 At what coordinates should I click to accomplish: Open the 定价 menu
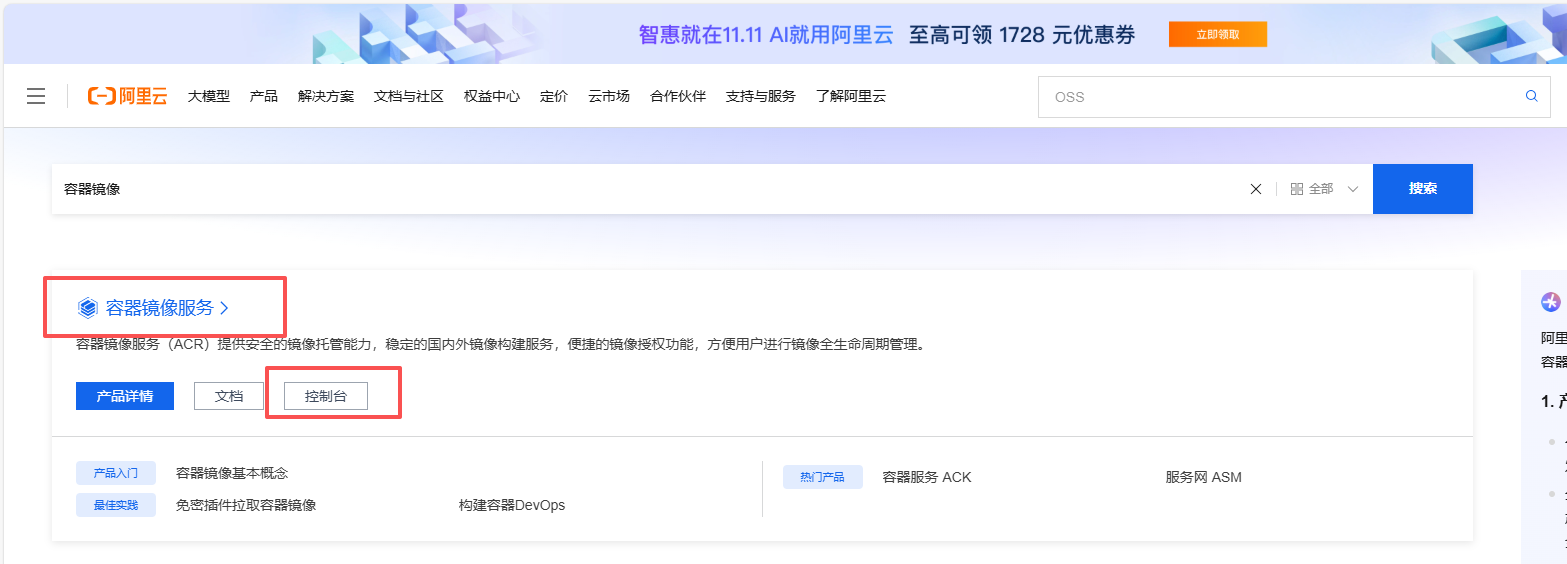pyautogui.click(x=554, y=96)
